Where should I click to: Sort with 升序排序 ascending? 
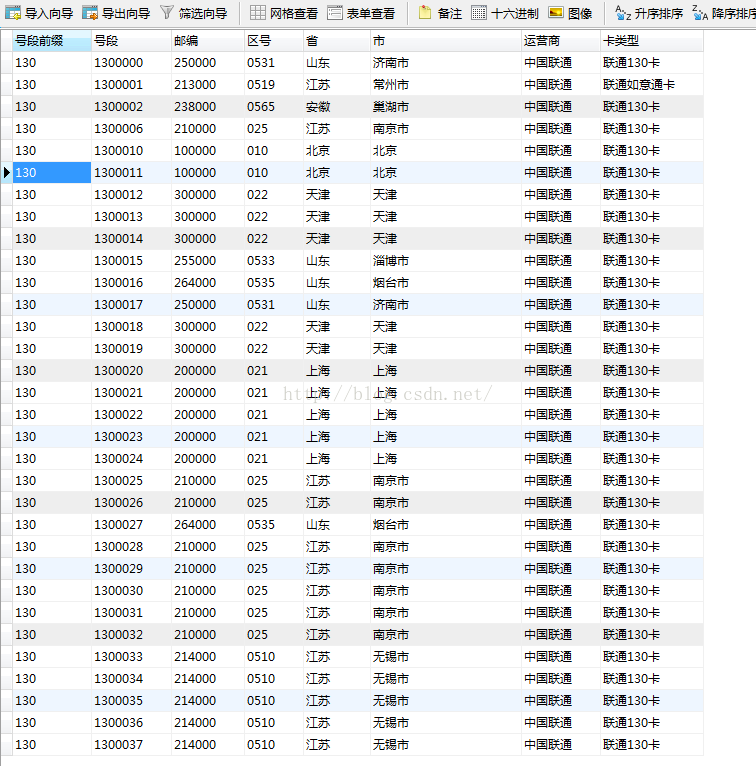click(649, 13)
